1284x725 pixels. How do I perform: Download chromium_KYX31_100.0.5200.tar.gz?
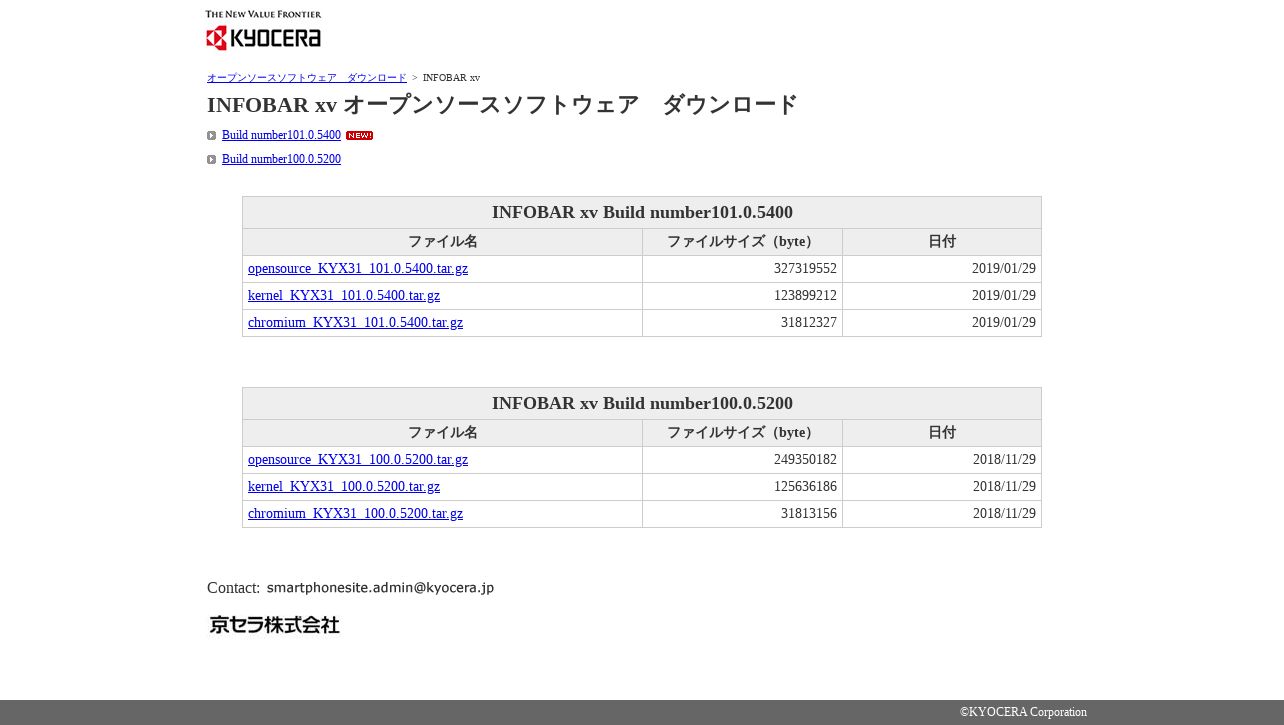(x=355, y=514)
